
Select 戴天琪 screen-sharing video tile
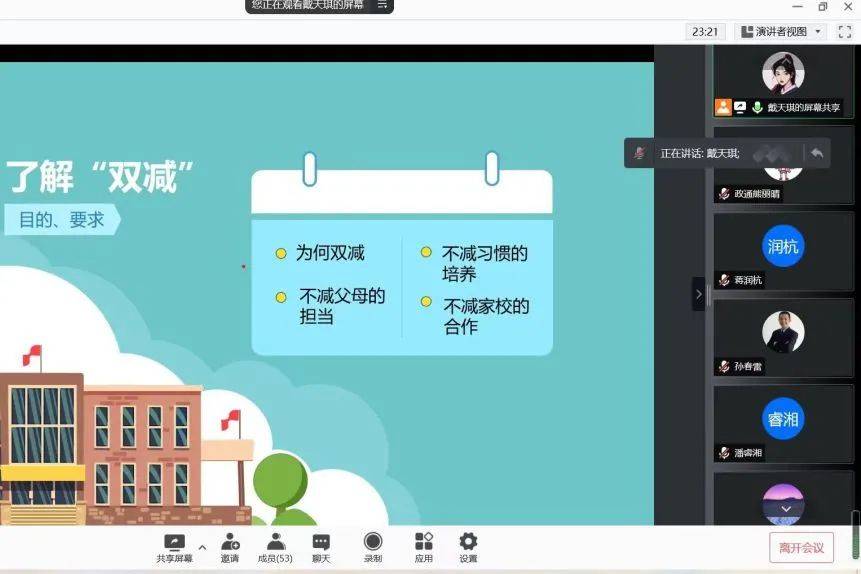pyautogui.click(x=783, y=81)
